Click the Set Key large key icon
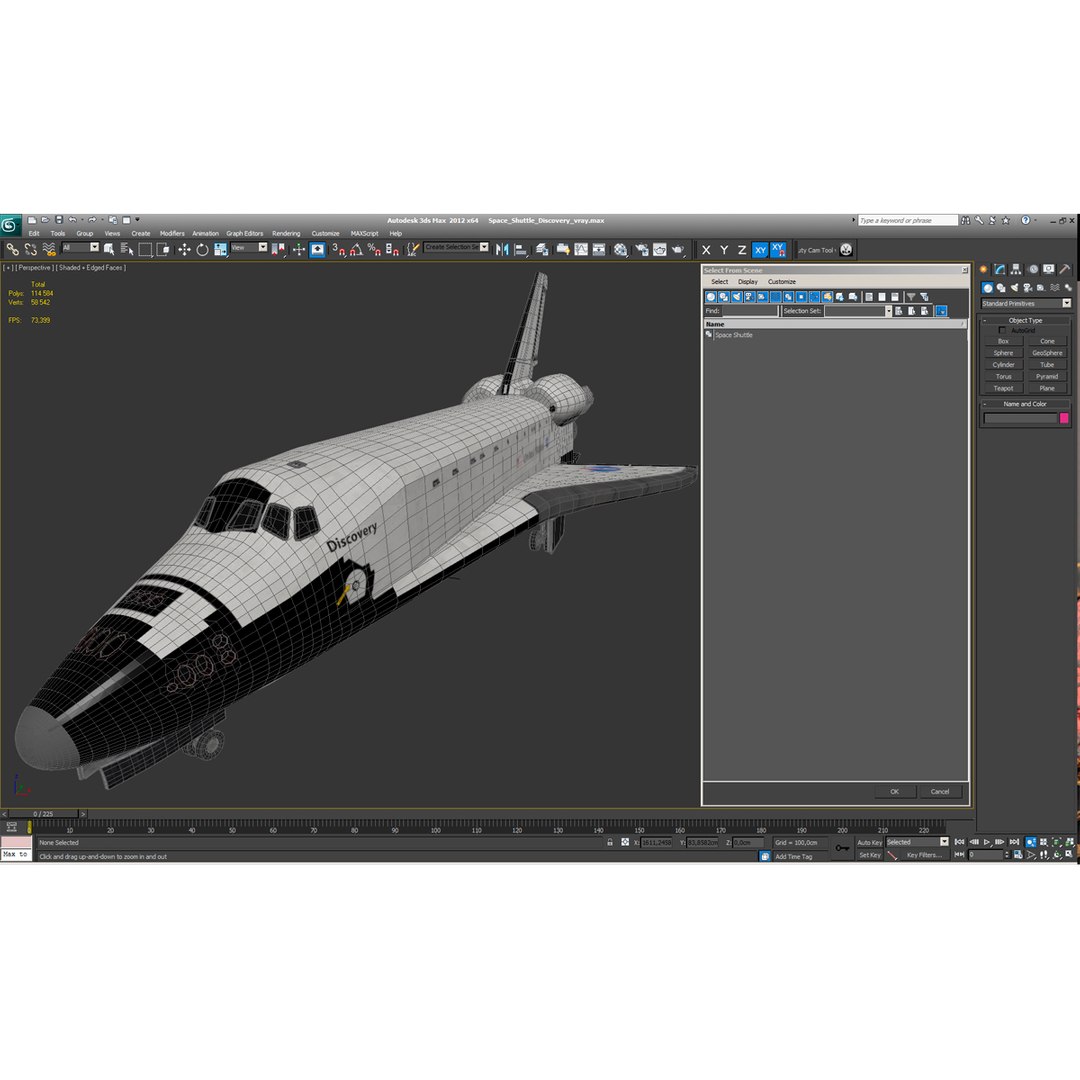1080x1080 pixels. pos(842,848)
